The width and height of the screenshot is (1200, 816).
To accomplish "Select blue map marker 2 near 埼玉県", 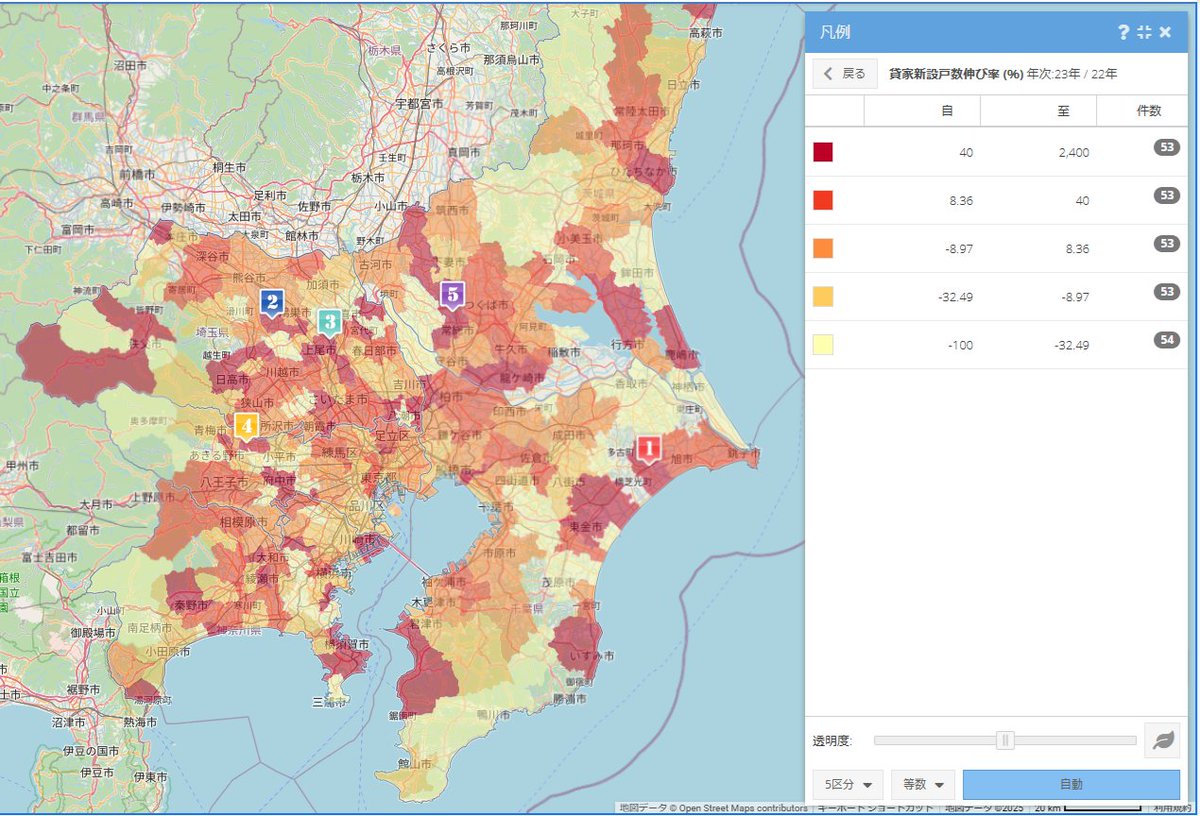I will (x=272, y=300).
